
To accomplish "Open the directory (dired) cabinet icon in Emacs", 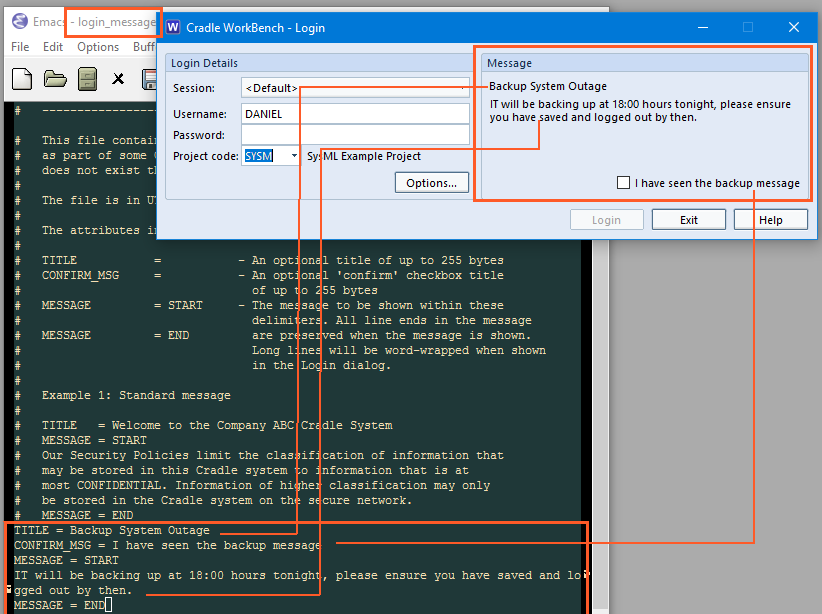I will click(87, 79).
